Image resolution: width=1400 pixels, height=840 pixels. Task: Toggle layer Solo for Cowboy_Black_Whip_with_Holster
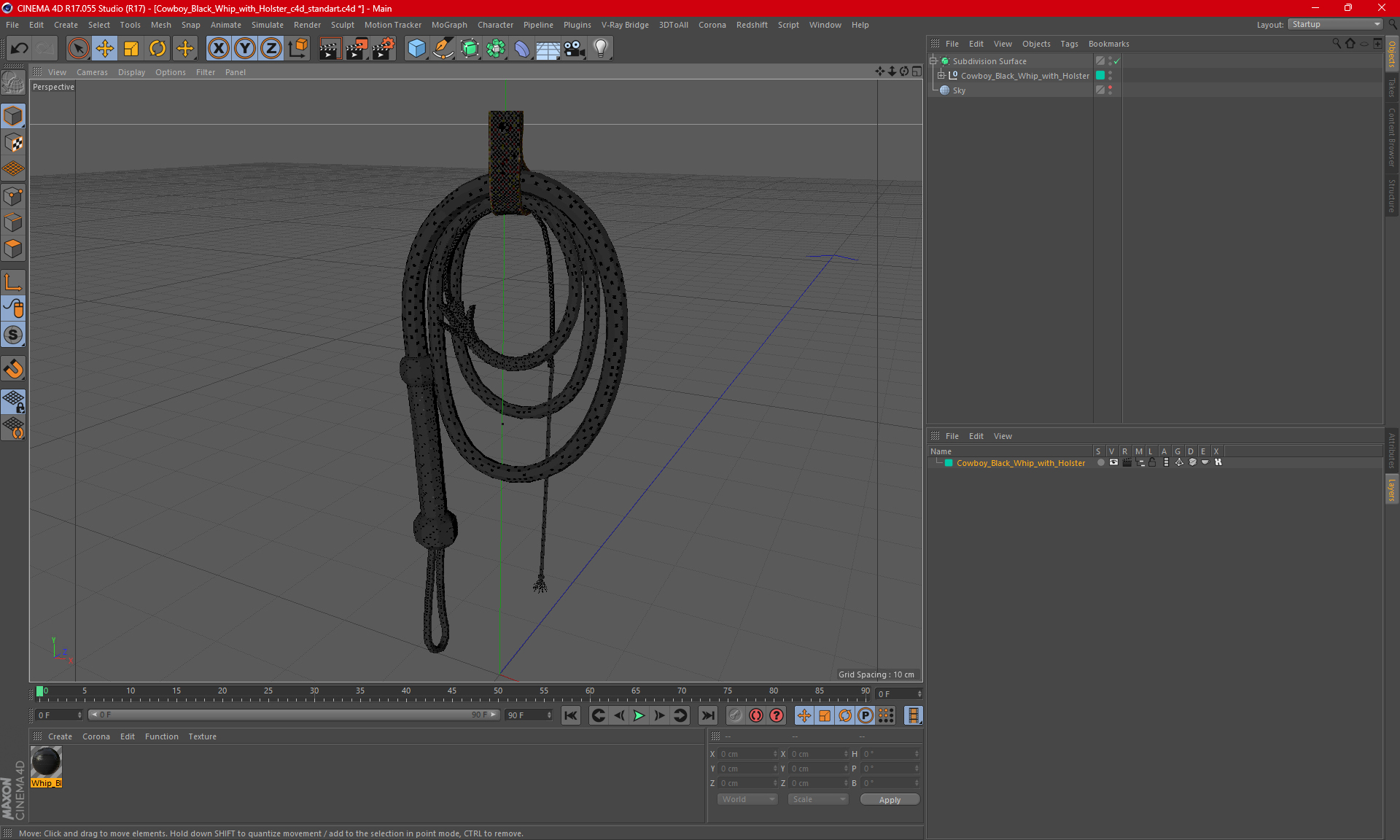click(1100, 462)
